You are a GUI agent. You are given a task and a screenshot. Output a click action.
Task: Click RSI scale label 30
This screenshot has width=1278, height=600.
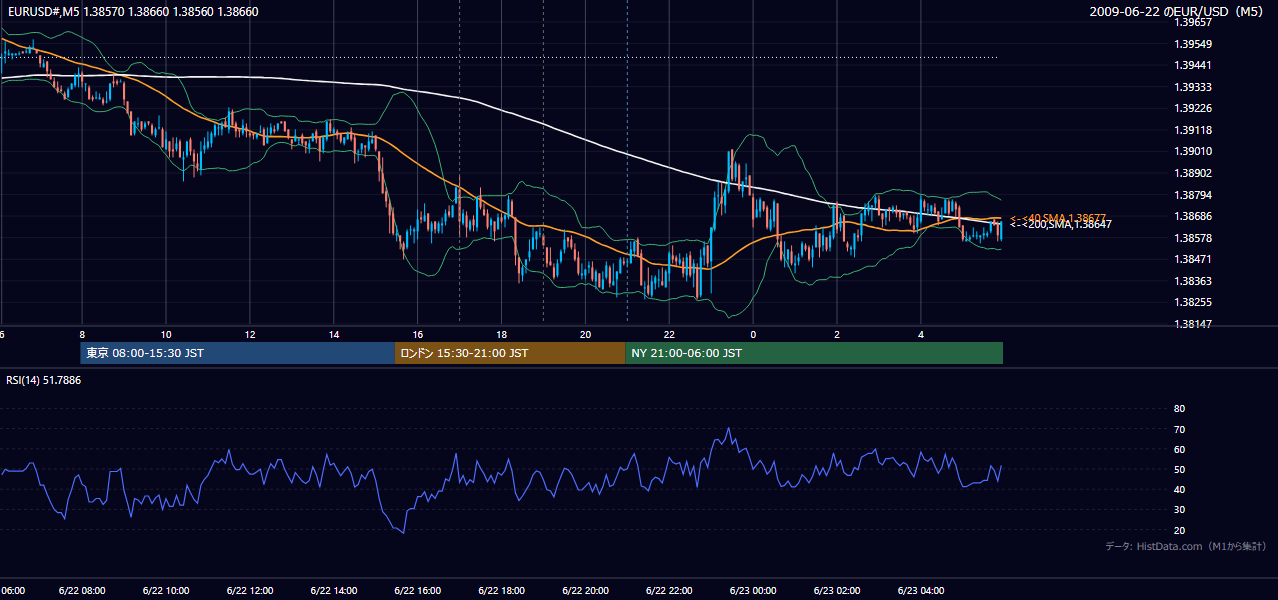click(x=1179, y=510)
